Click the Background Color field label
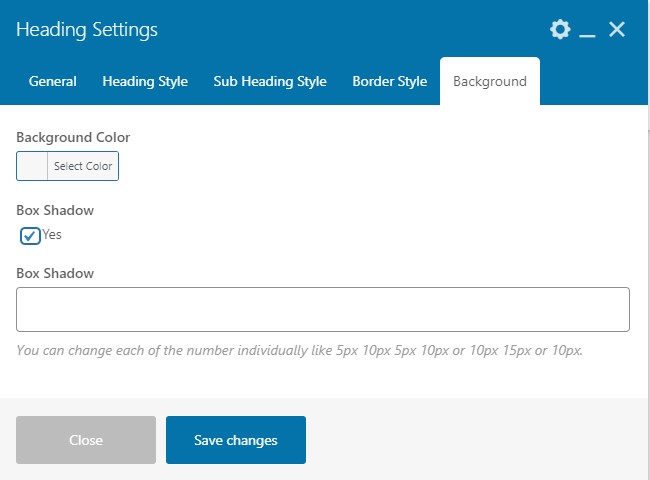This screenshot has width=650, height=480. coord(73,137)
